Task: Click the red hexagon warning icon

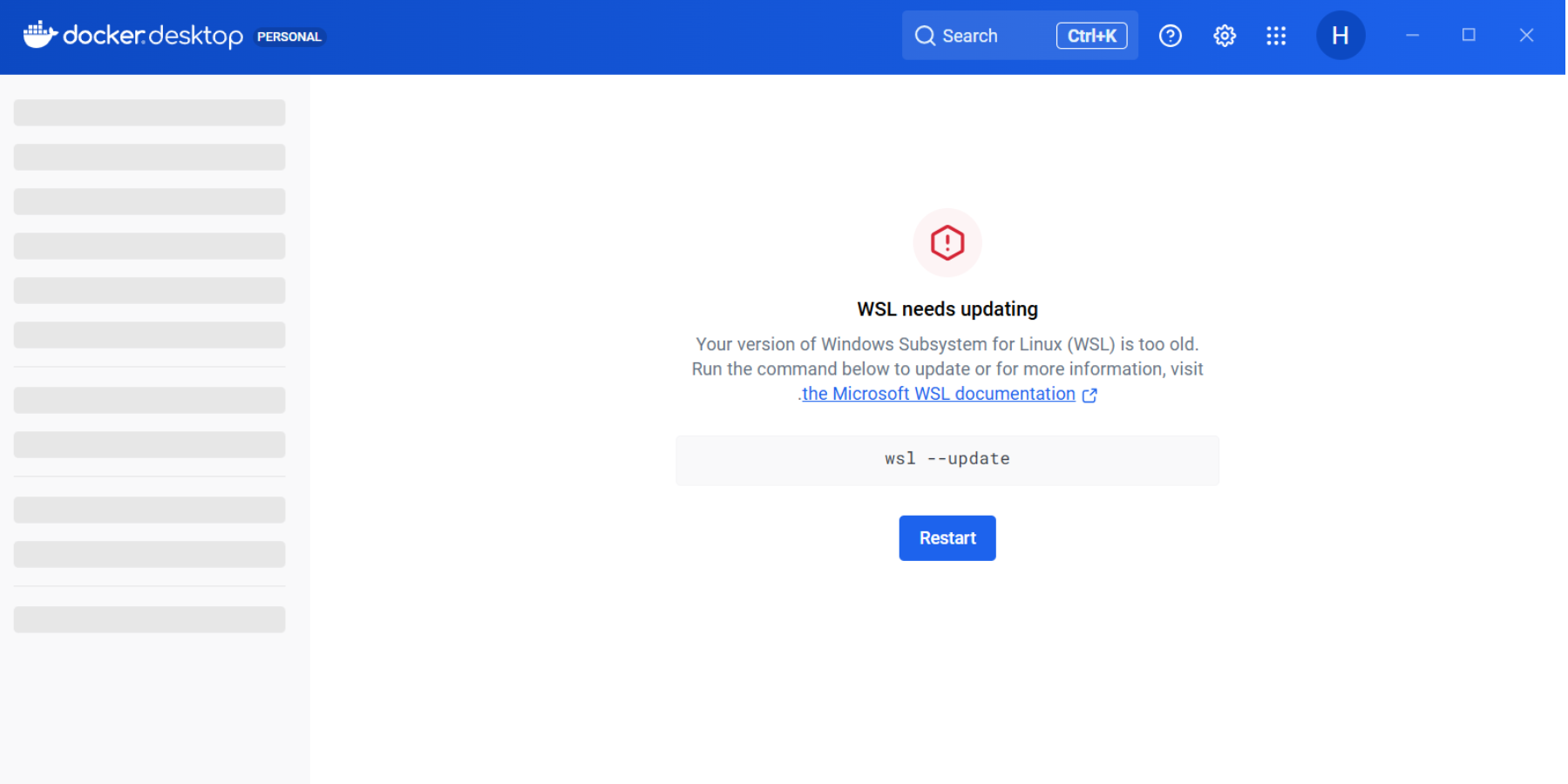Action: (947, 243)
